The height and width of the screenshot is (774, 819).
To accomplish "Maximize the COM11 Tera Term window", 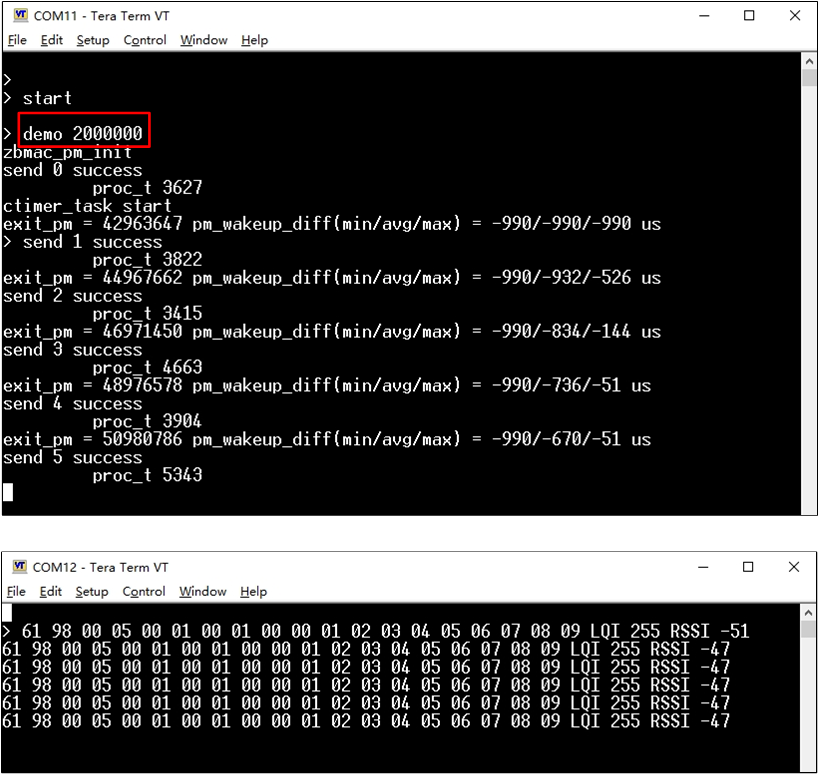I will [749, 16].
